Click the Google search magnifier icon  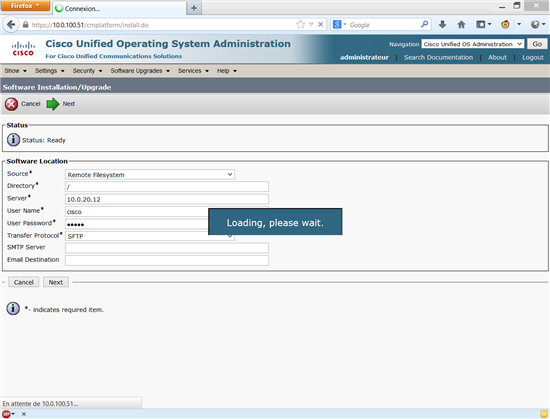click(x=424, y=24)
